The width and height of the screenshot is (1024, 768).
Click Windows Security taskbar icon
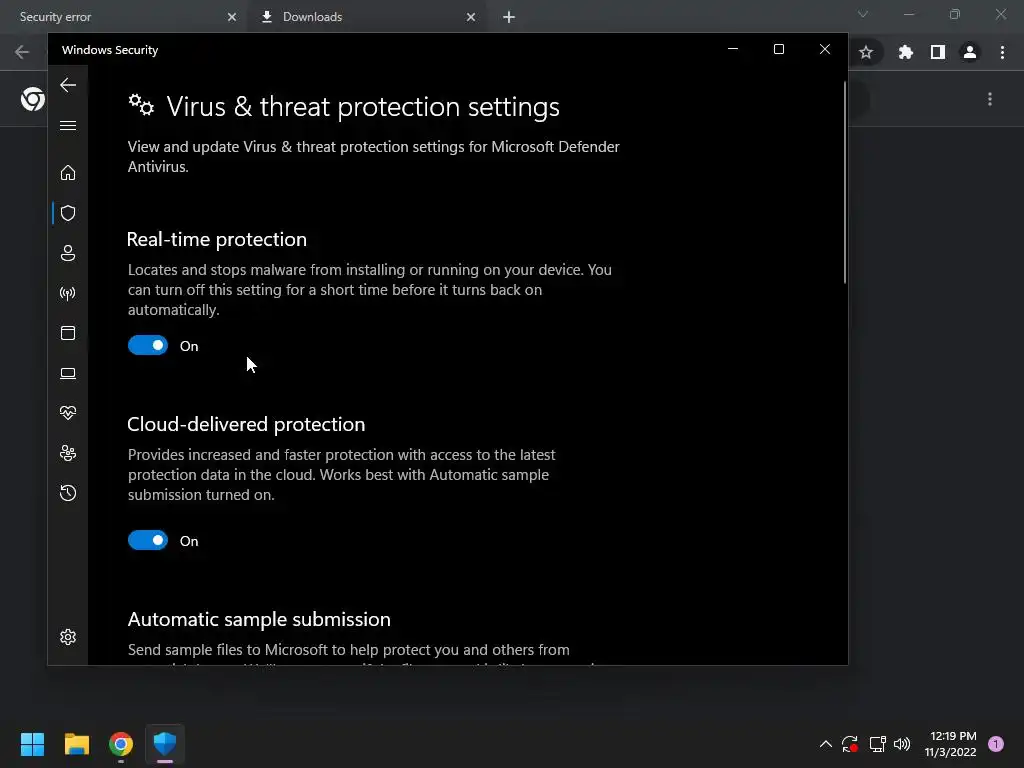click(165, 744)
